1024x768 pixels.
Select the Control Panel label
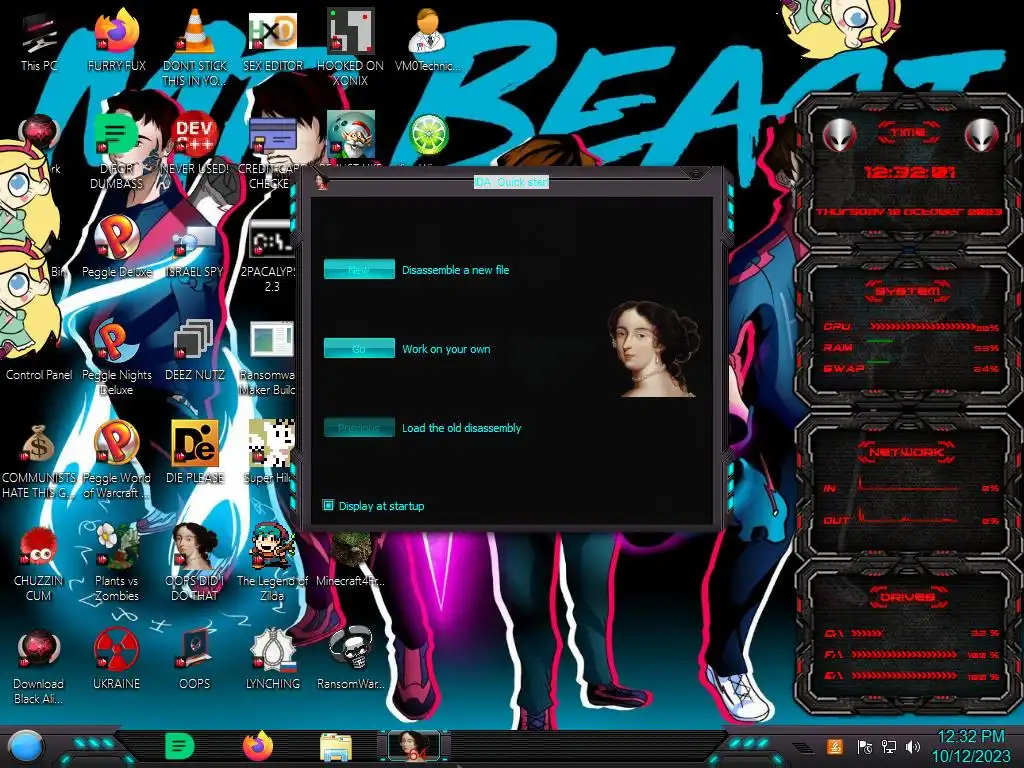click(x=39, y=375)
